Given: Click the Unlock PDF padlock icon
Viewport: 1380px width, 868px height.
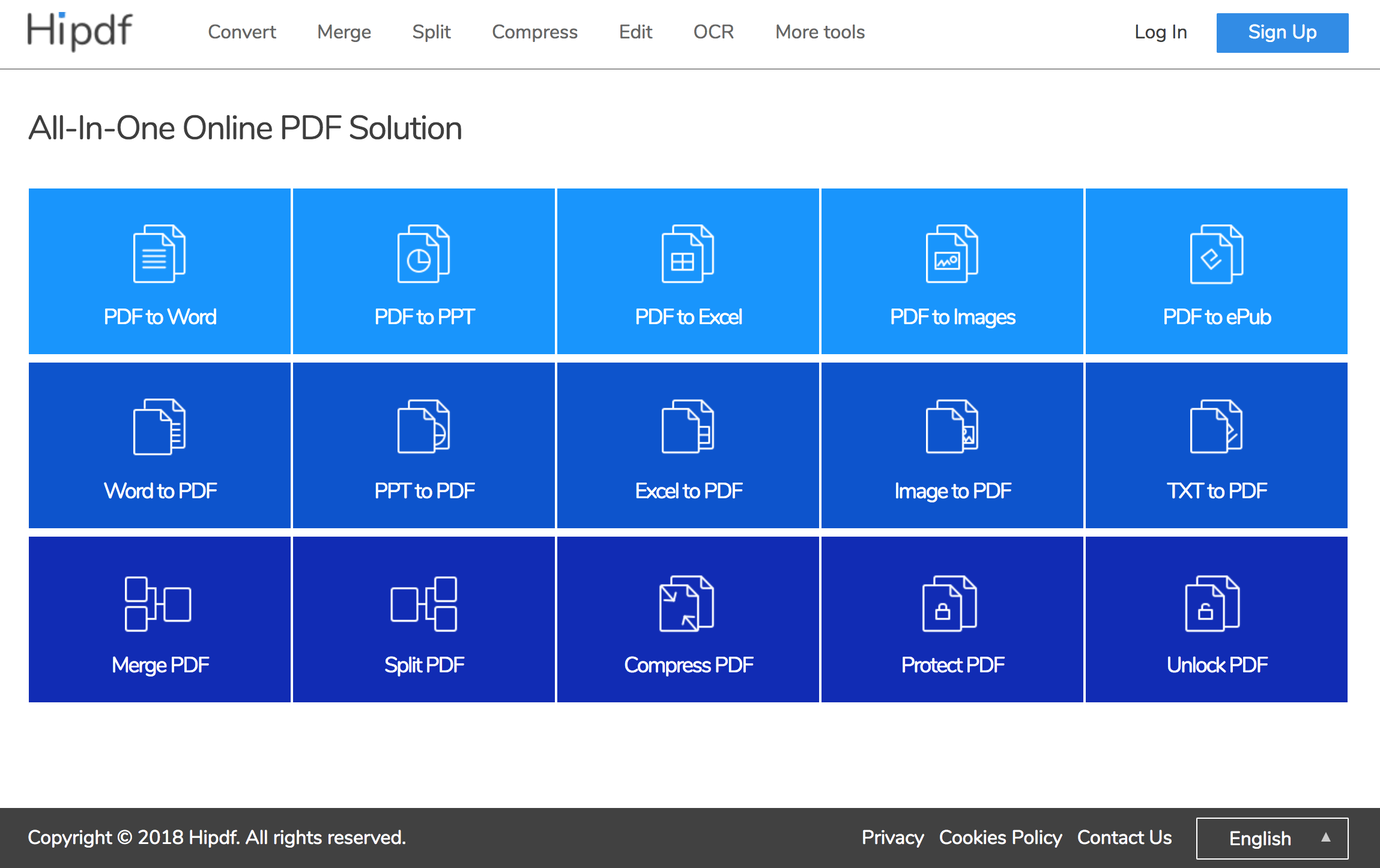Looking at the screenshot, I should (x=1212, y=604).
